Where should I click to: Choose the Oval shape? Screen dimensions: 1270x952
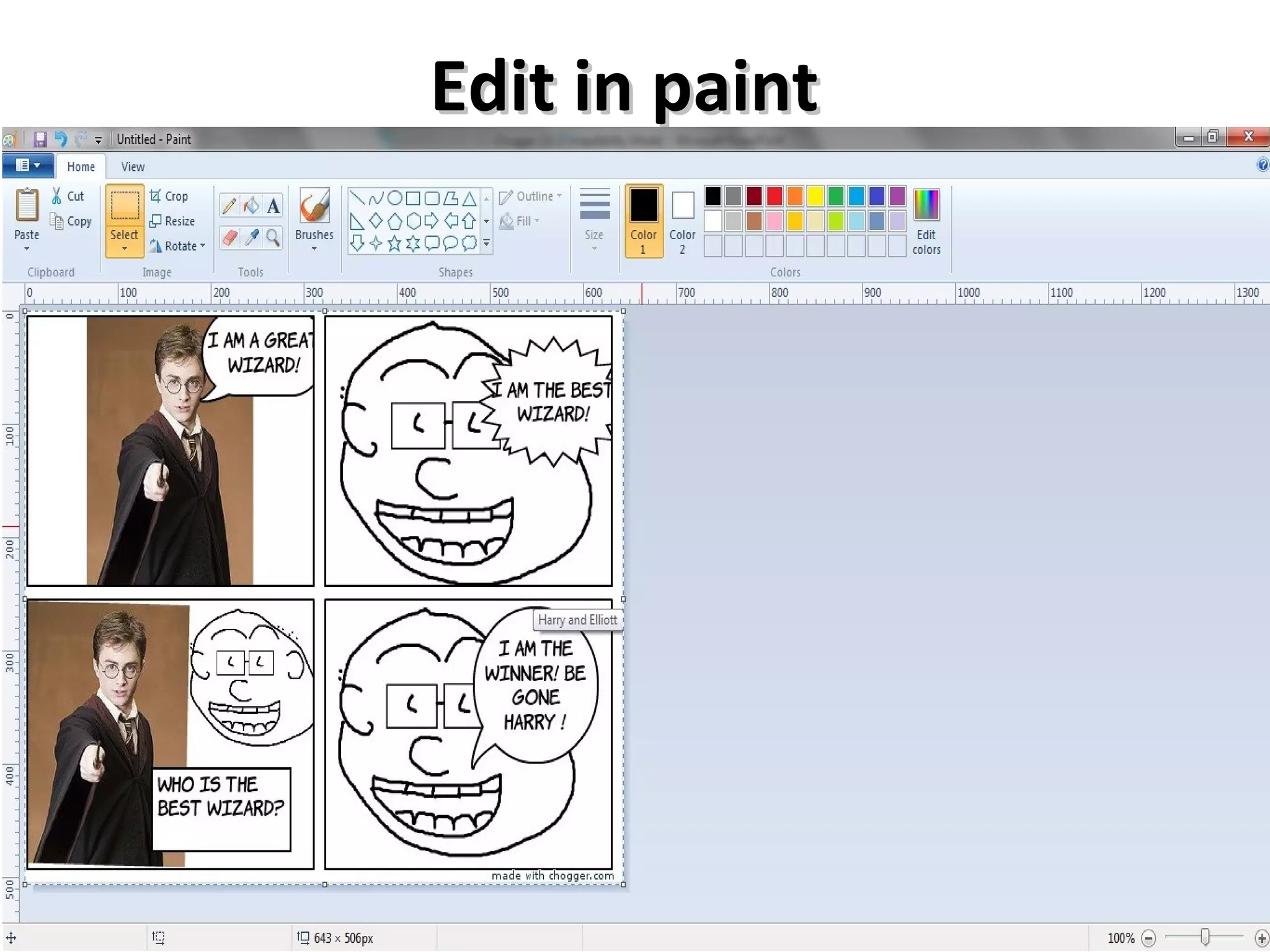pyautogui.click(x=394, y=198)
